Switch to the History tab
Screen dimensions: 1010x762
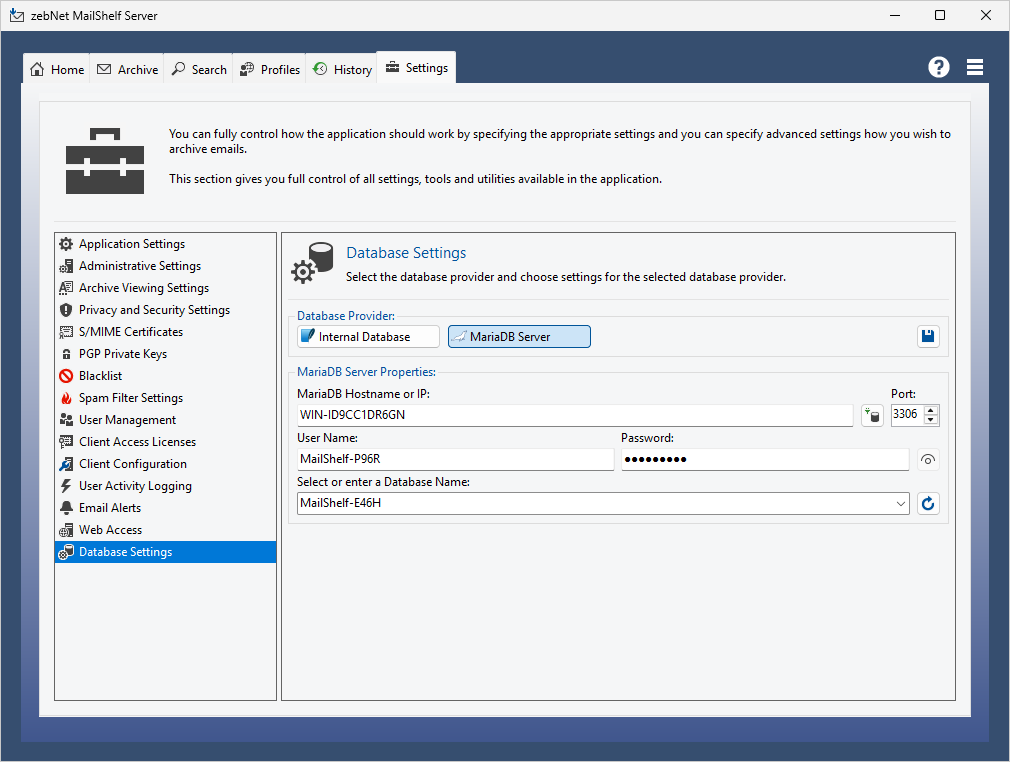click(342, 69)
